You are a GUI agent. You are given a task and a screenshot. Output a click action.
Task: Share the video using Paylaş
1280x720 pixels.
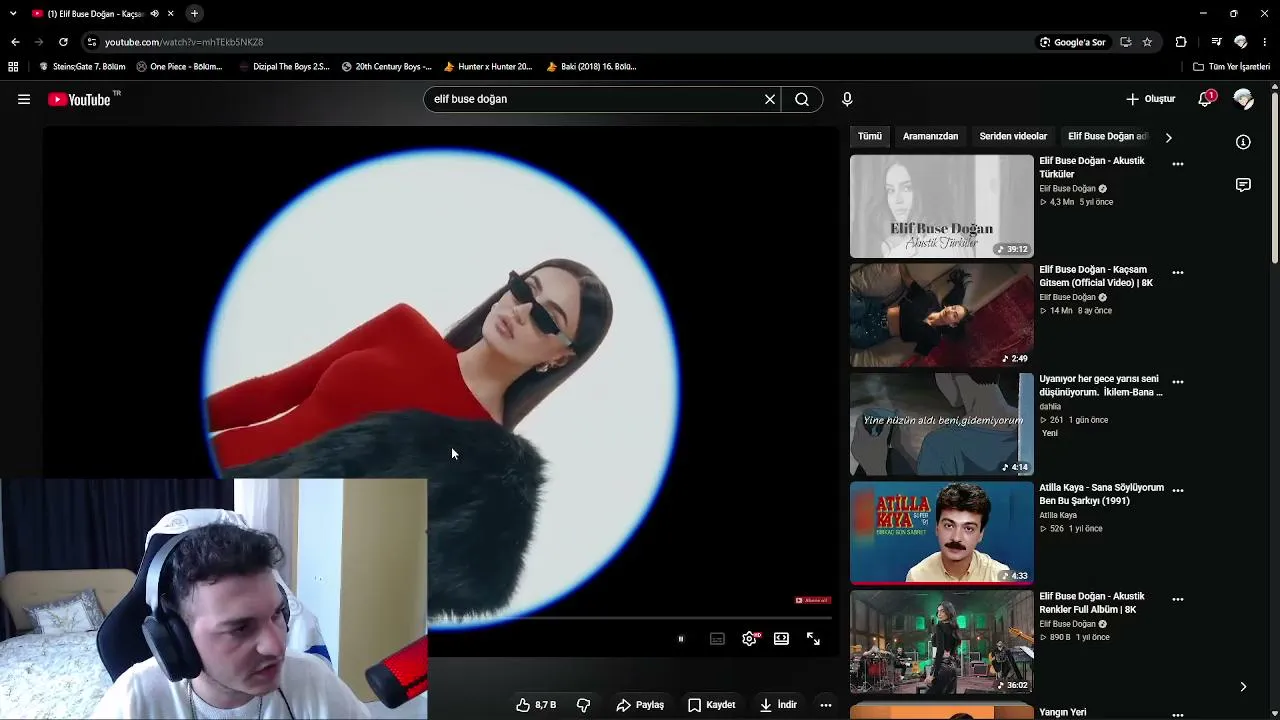[640, 705]
